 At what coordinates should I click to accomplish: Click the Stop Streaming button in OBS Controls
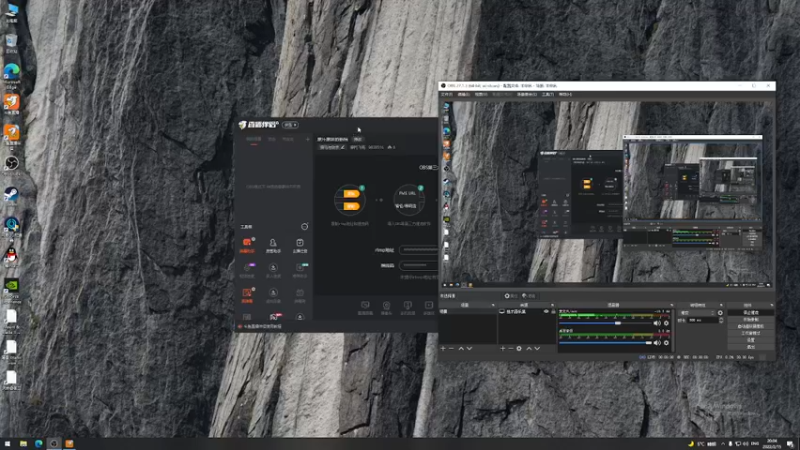tap(751, 313)
